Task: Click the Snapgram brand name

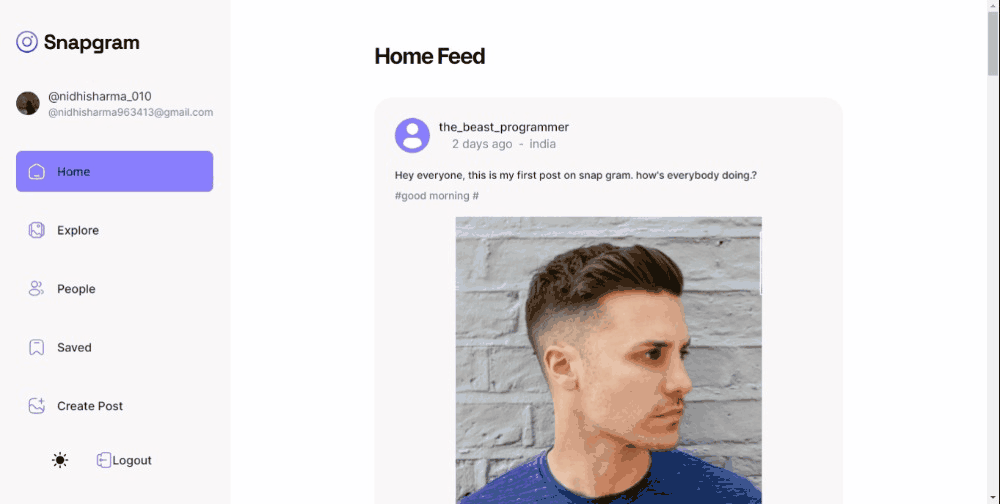Action: pos(91,43)
